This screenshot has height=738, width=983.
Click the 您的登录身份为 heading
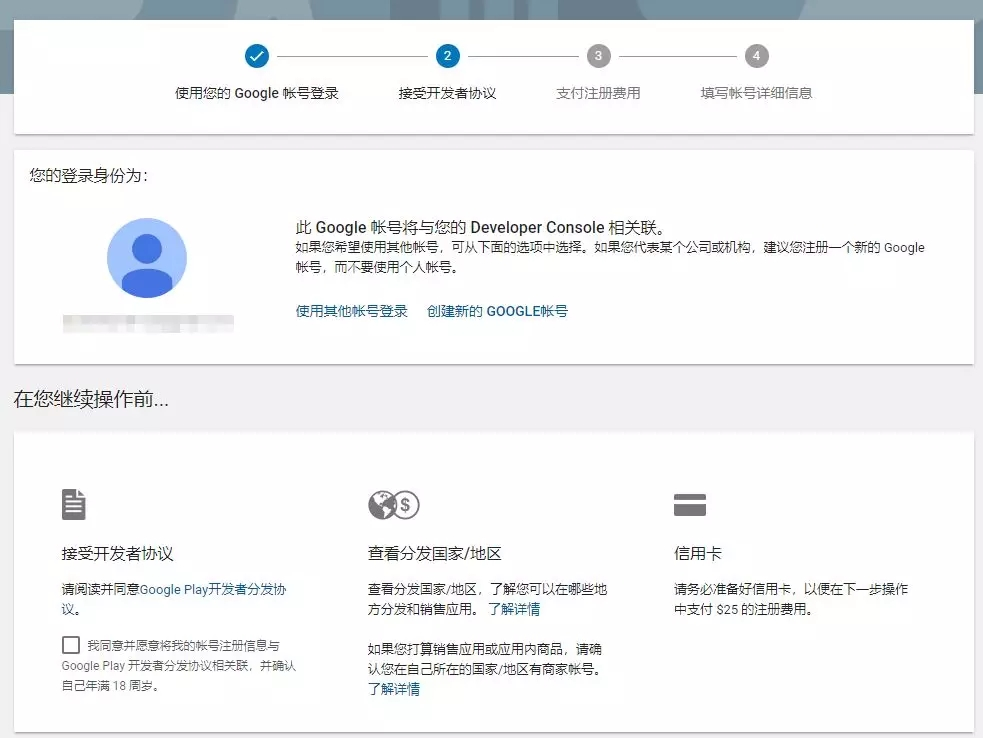(88, 176)
